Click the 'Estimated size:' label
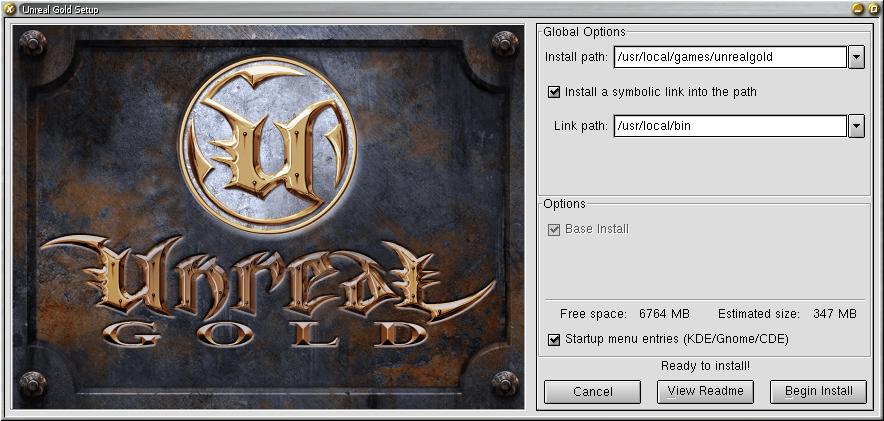Image resolution: width=884 pixels, height=421 pixels. click(758, 314)
